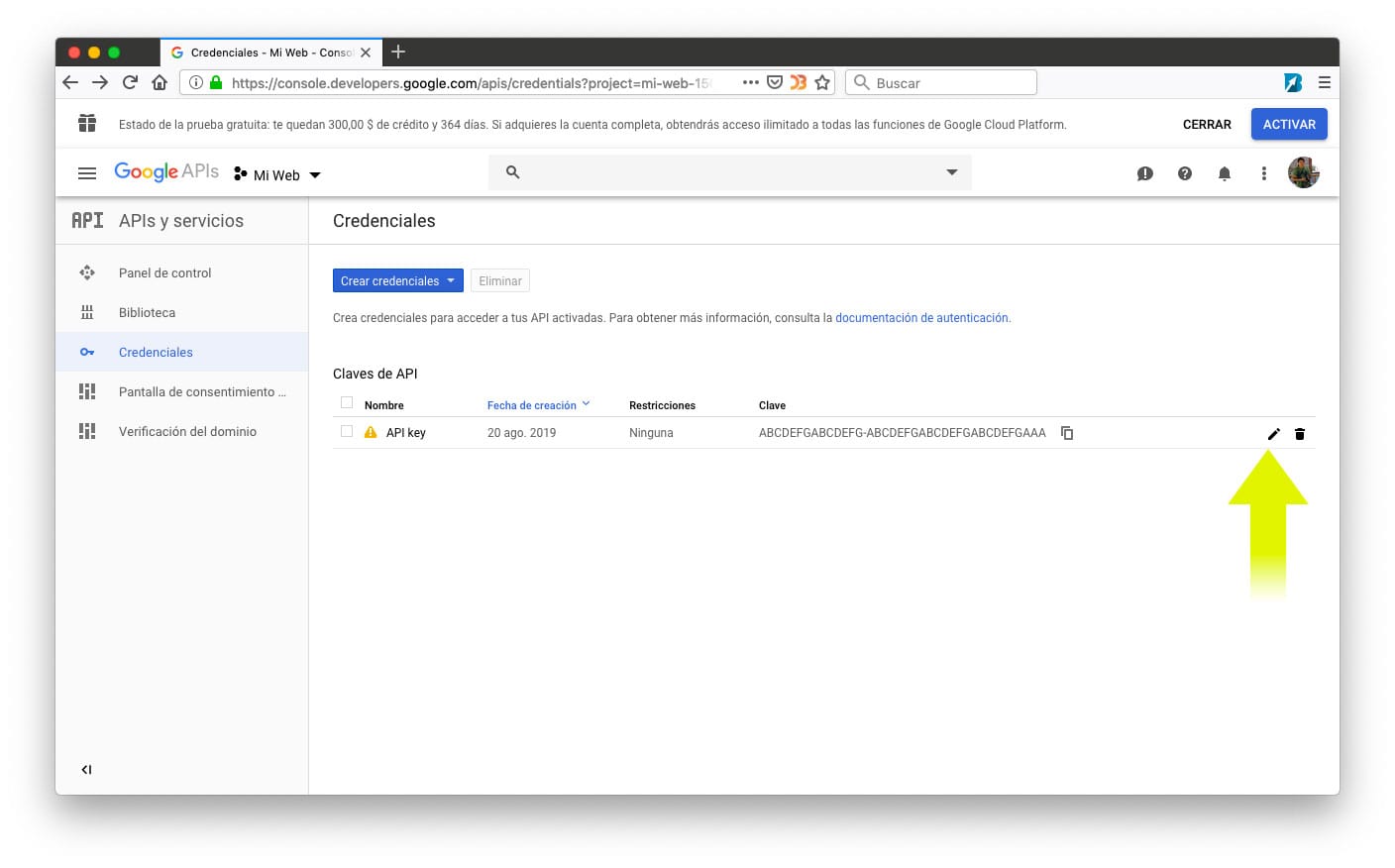Open the Firefox hamburger menu
The width and height of the screenshot is (1395, 868).
(x=1324, y=82)
